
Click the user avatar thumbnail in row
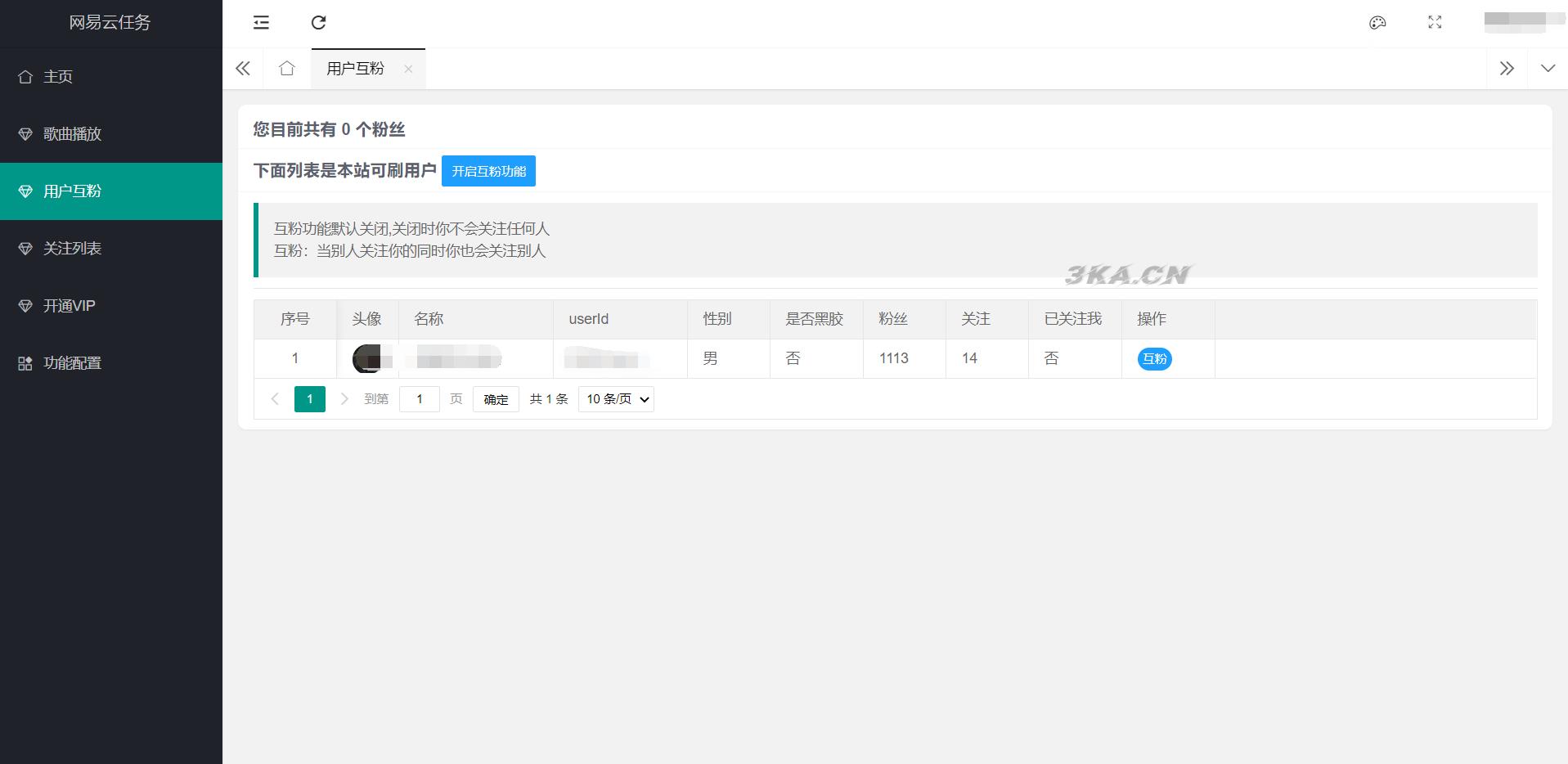point(367,359)
